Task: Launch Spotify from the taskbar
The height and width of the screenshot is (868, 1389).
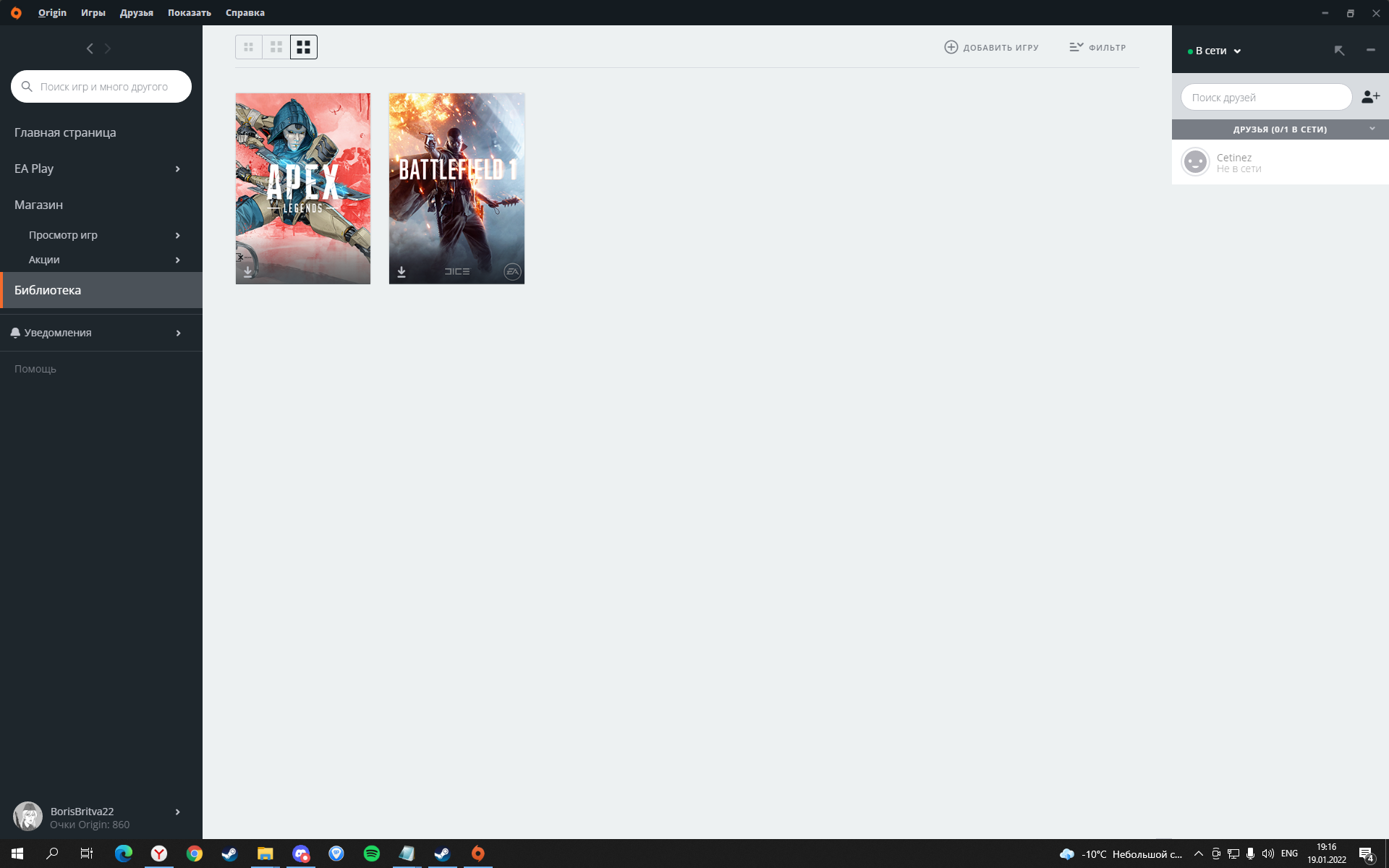Action: [371, 854]
